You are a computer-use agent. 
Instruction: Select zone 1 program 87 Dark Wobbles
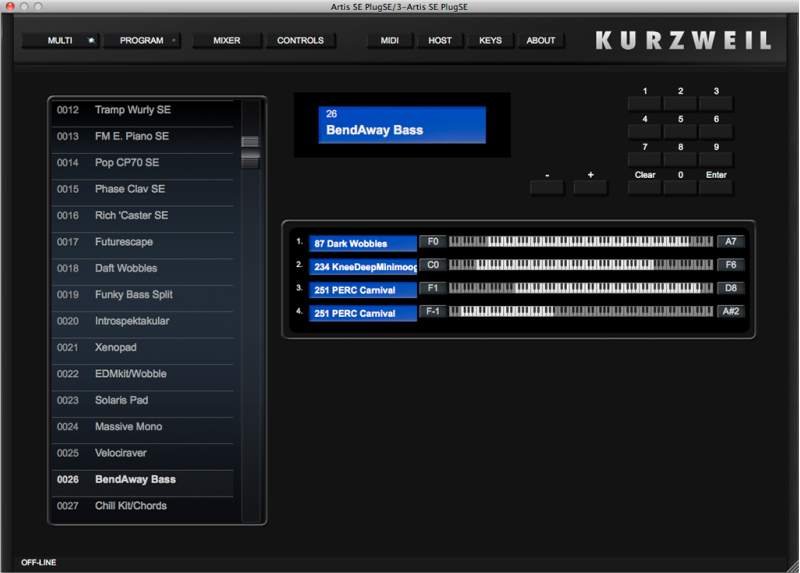362,243
